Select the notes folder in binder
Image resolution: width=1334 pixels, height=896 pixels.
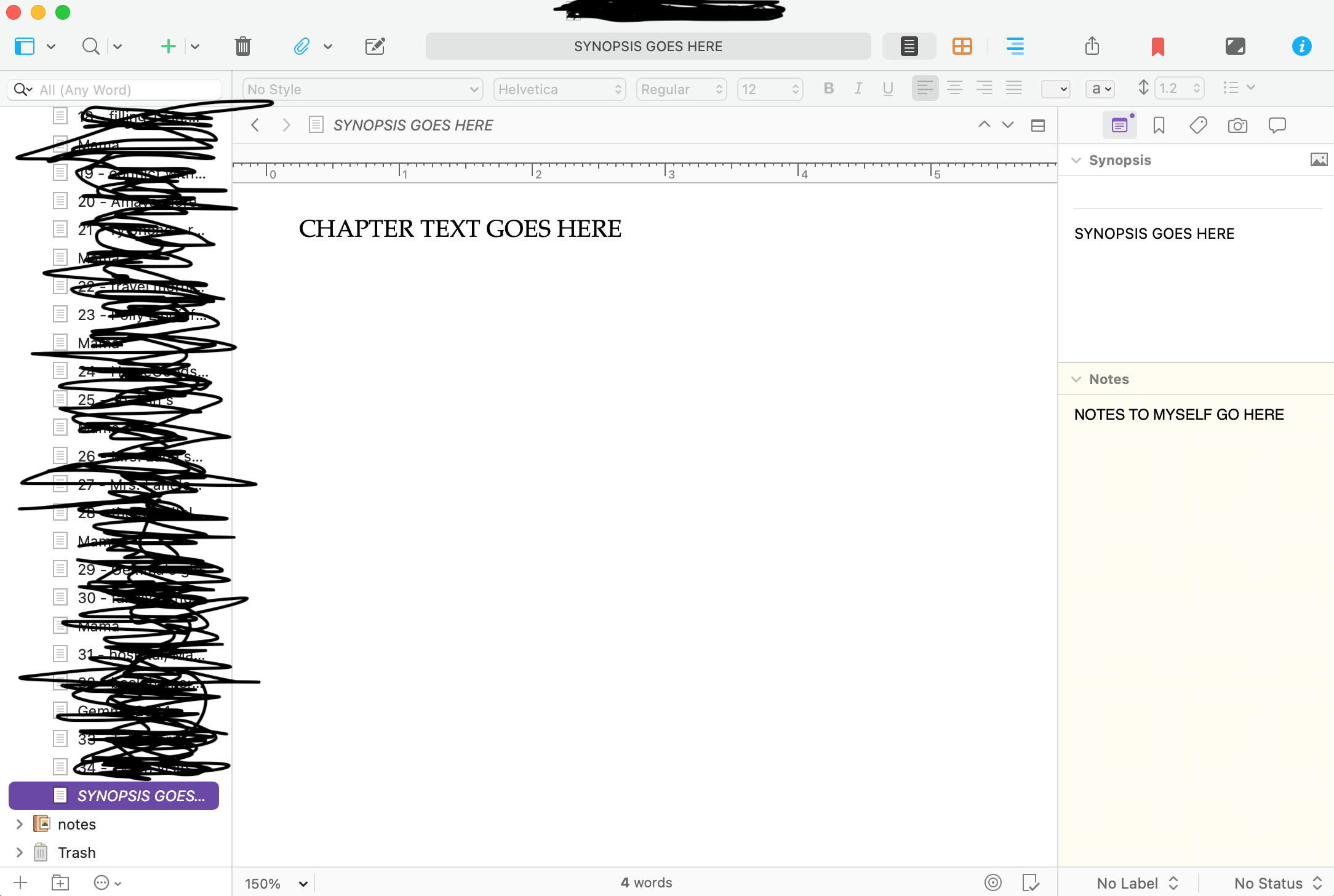[x=77, y=824]
